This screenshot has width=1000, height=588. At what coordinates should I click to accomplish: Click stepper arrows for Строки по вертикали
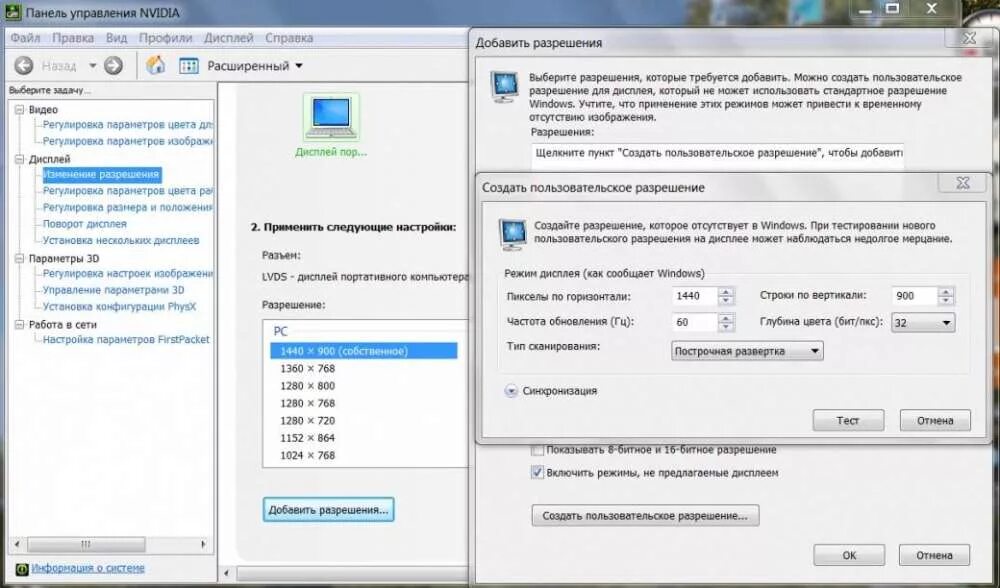(x=946, y=296)
